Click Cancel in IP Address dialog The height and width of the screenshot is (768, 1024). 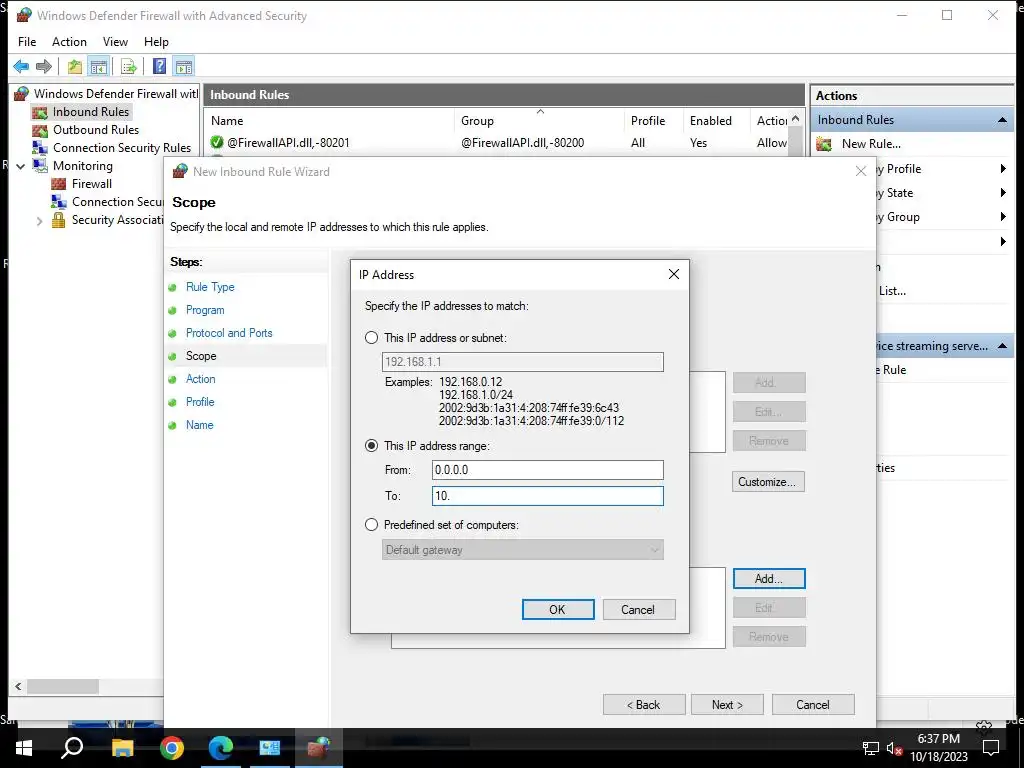[x=638, y=609]
